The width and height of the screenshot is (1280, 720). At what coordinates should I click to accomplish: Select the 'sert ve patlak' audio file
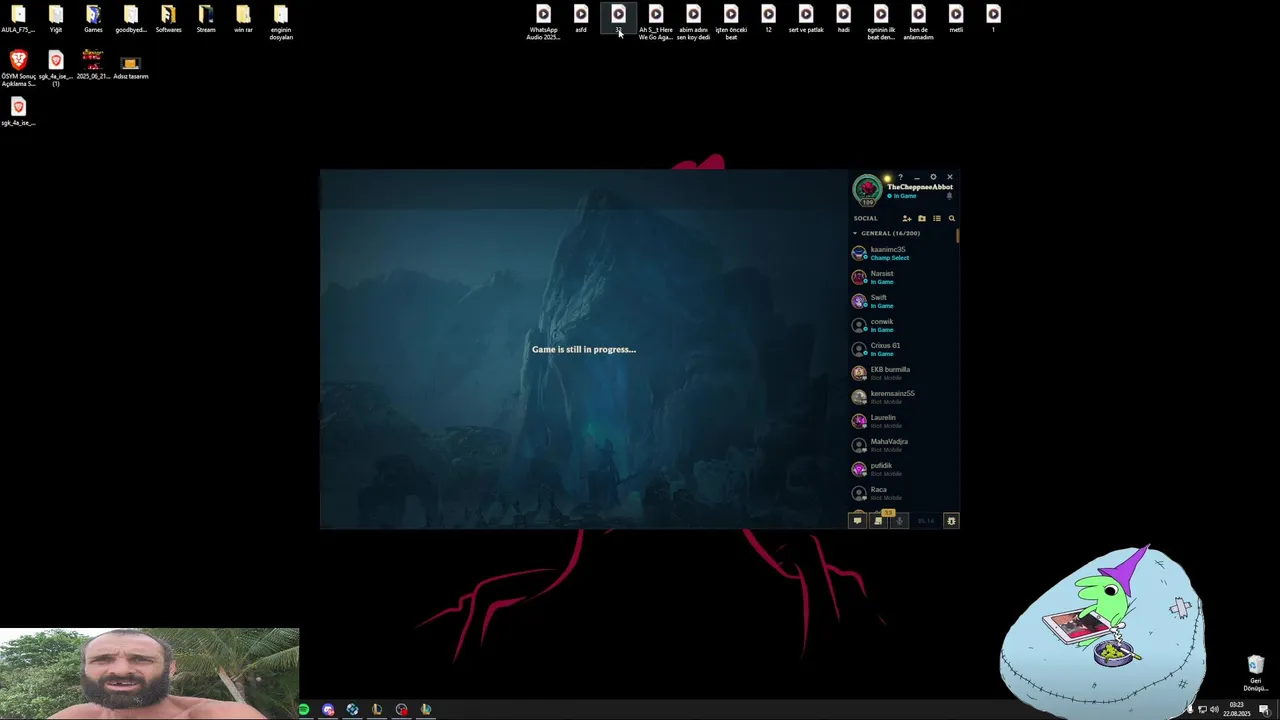(x=806, y=19)
